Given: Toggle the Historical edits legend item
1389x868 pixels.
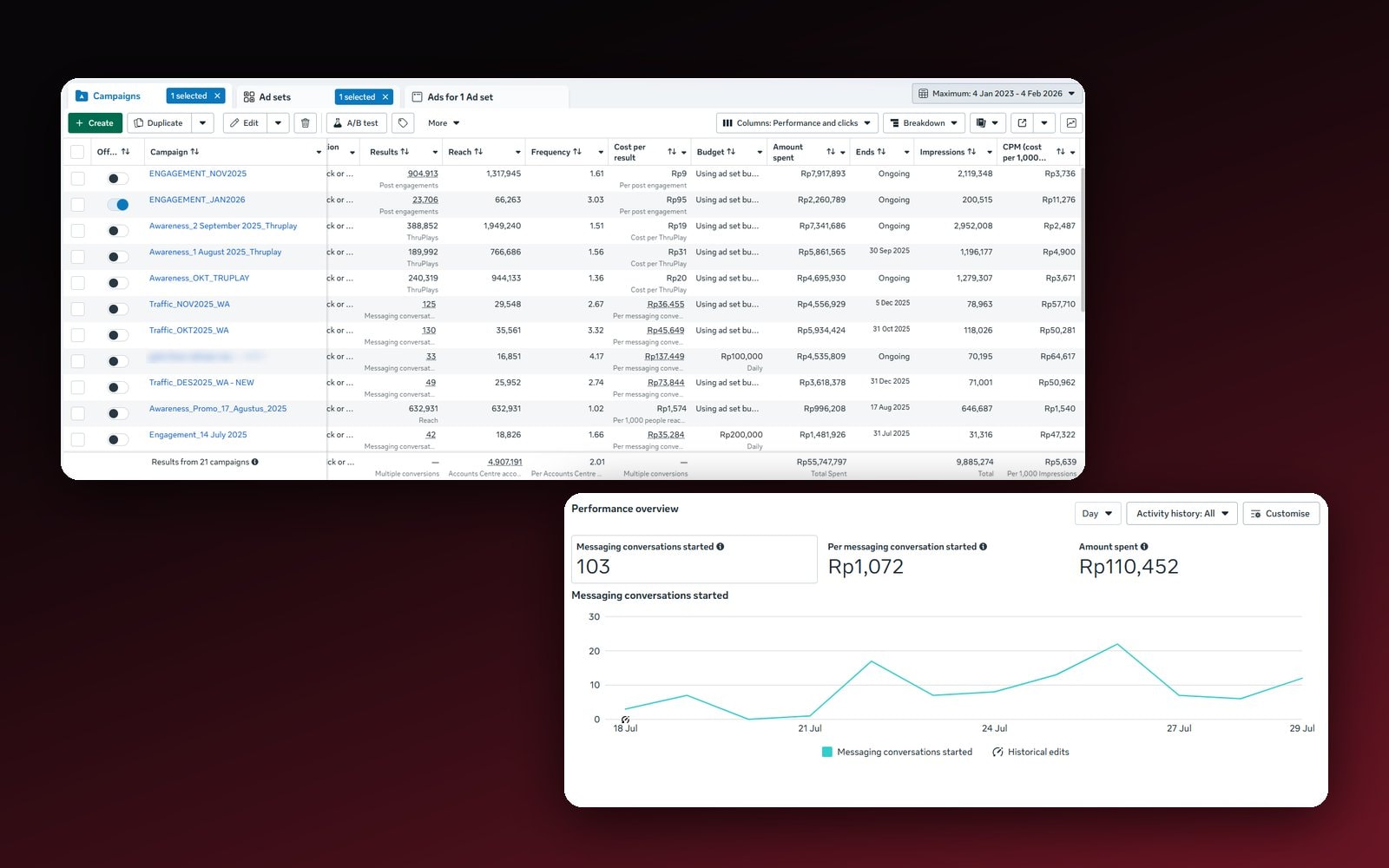Looking at the screenshot, I should click(1030, 753).
